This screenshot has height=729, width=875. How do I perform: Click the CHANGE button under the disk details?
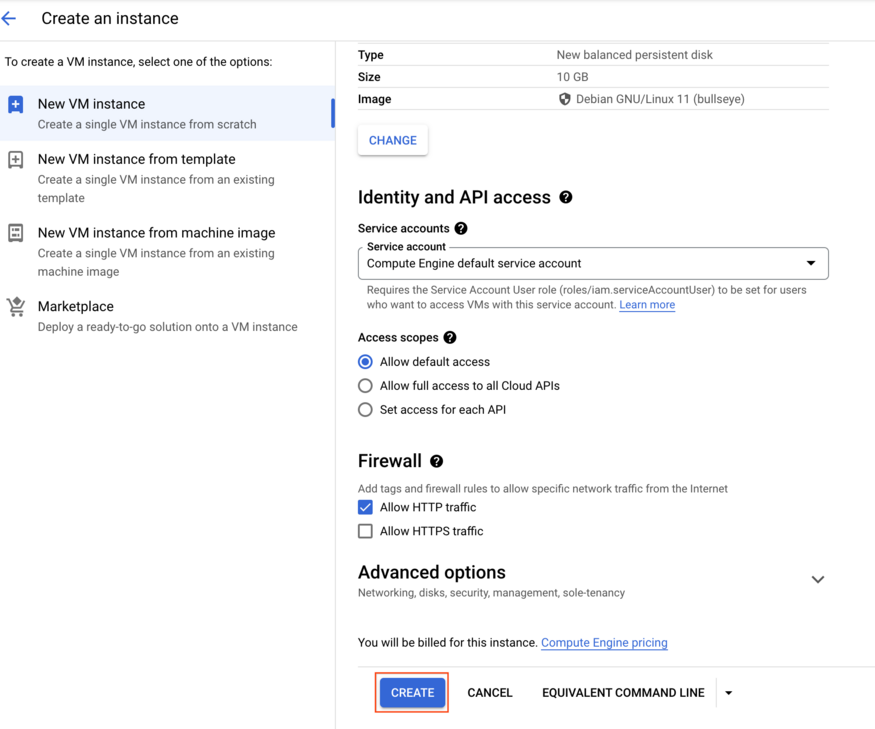(x=392, y=140)
